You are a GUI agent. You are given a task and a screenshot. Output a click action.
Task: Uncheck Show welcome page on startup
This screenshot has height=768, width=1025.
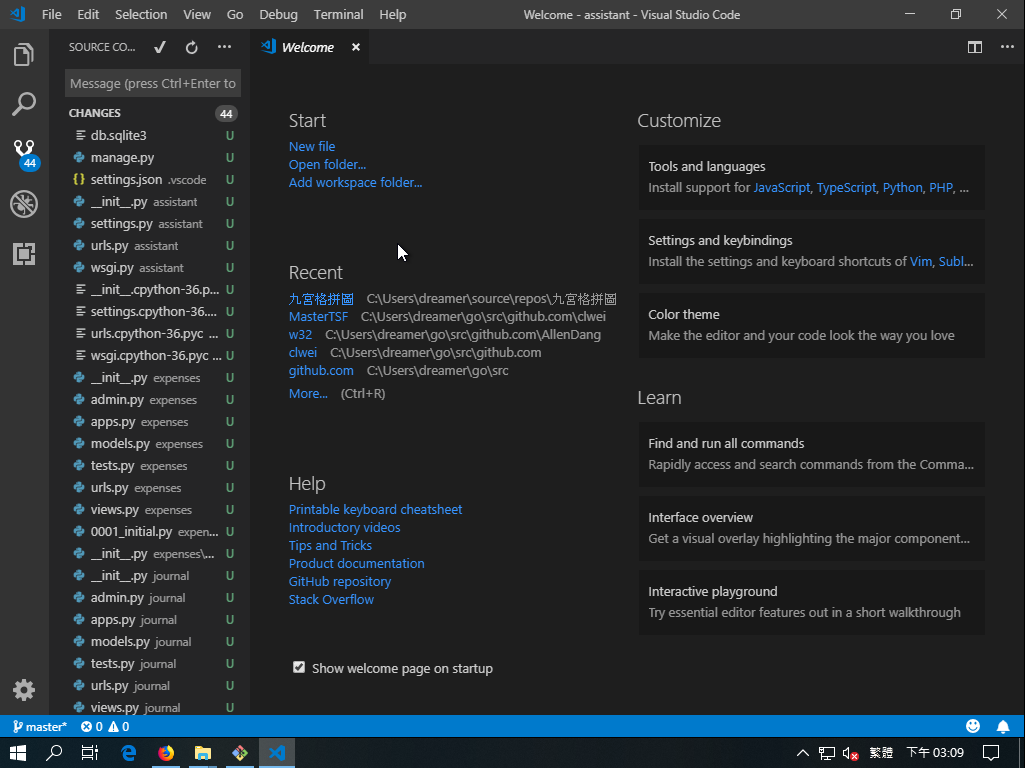click(x=299, y=667)
